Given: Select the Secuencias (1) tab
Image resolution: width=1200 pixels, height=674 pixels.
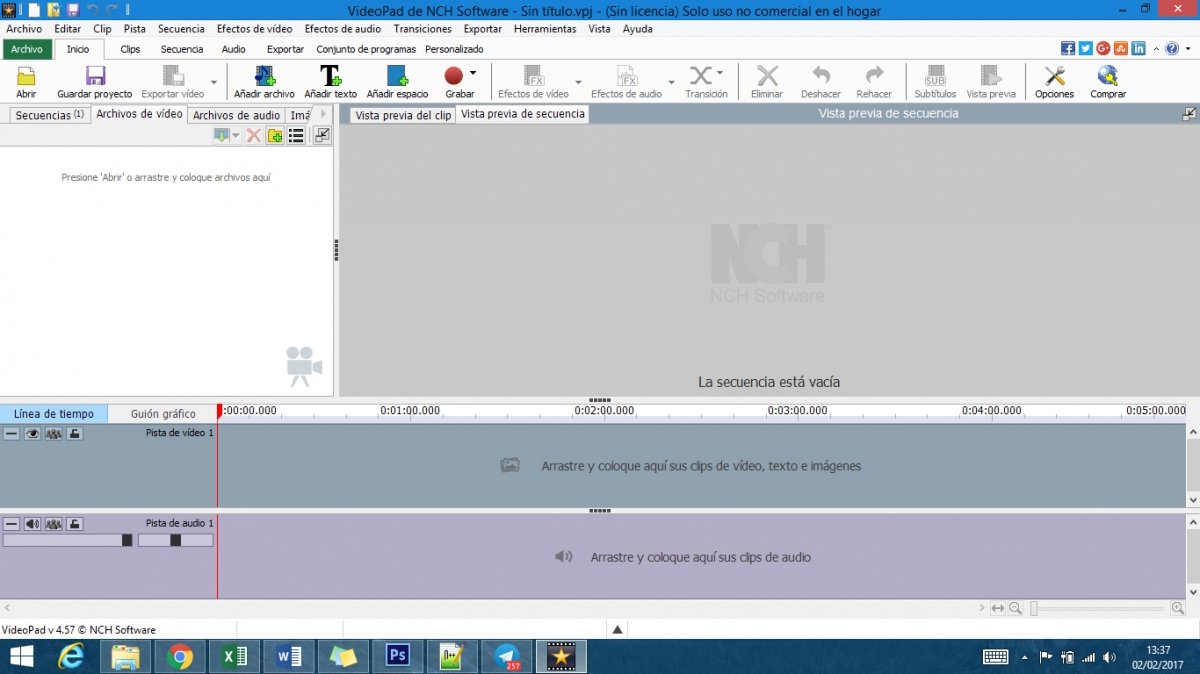Looking at the screenshot, I should (50, 115).
